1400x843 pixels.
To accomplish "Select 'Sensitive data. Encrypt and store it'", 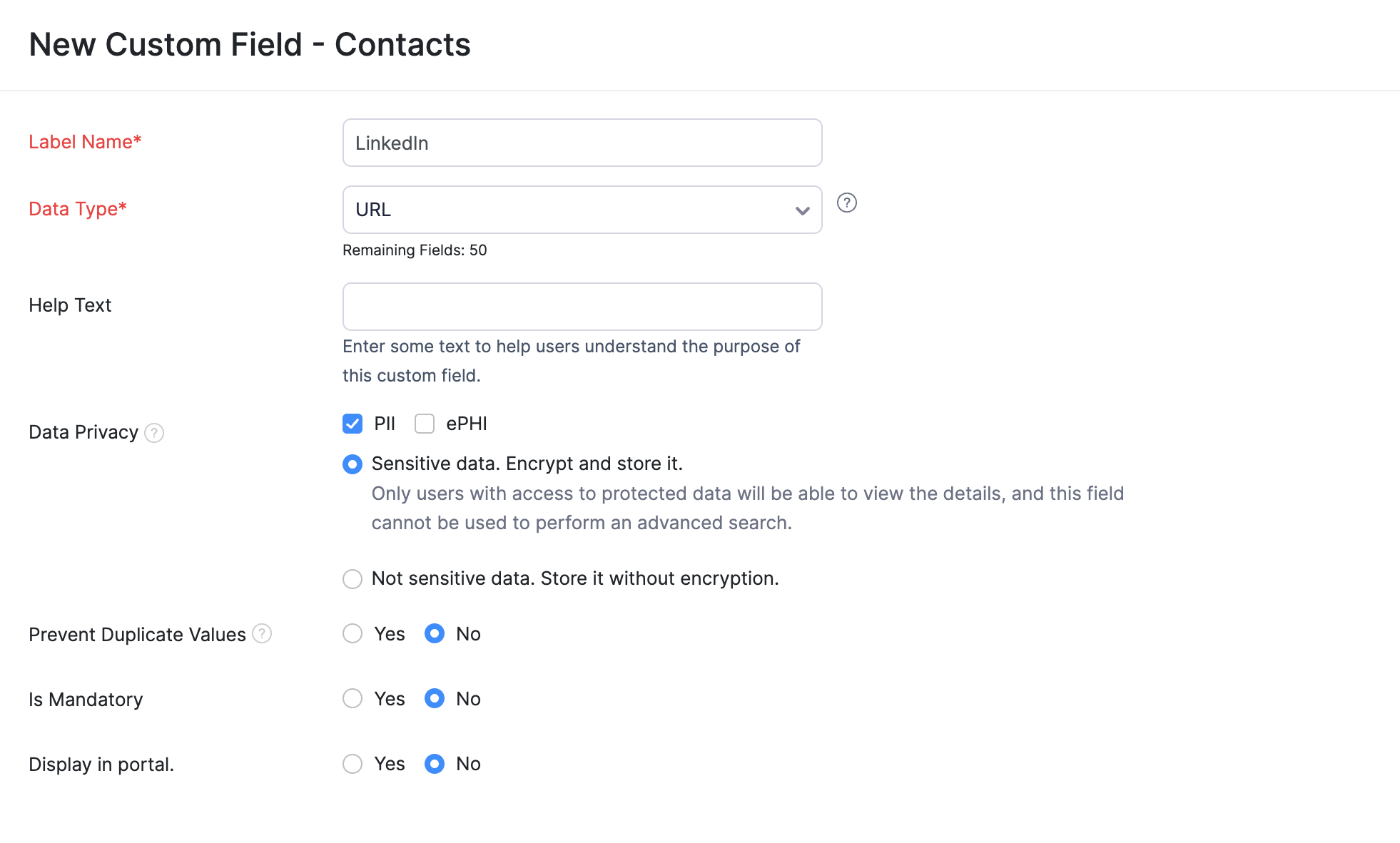I will [352, 464].
